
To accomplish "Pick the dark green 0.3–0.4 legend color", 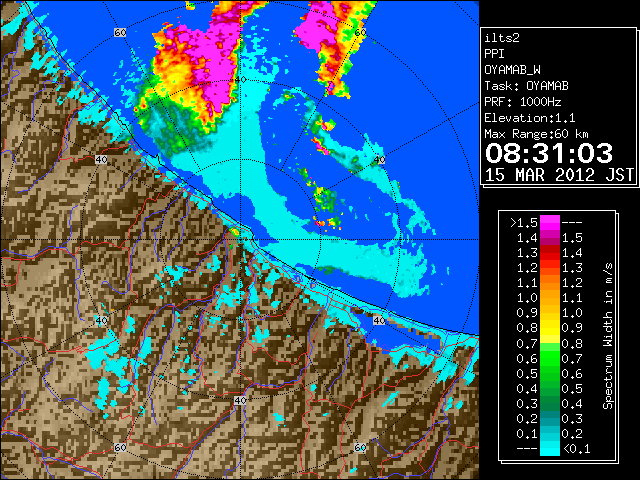I will (x=549, y=403).
